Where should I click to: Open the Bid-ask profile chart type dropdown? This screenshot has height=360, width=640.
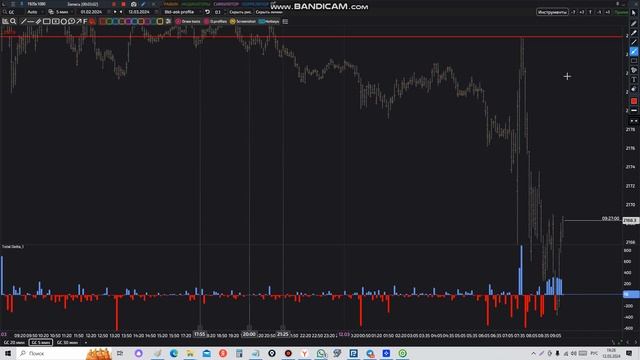tap(182, 12)
